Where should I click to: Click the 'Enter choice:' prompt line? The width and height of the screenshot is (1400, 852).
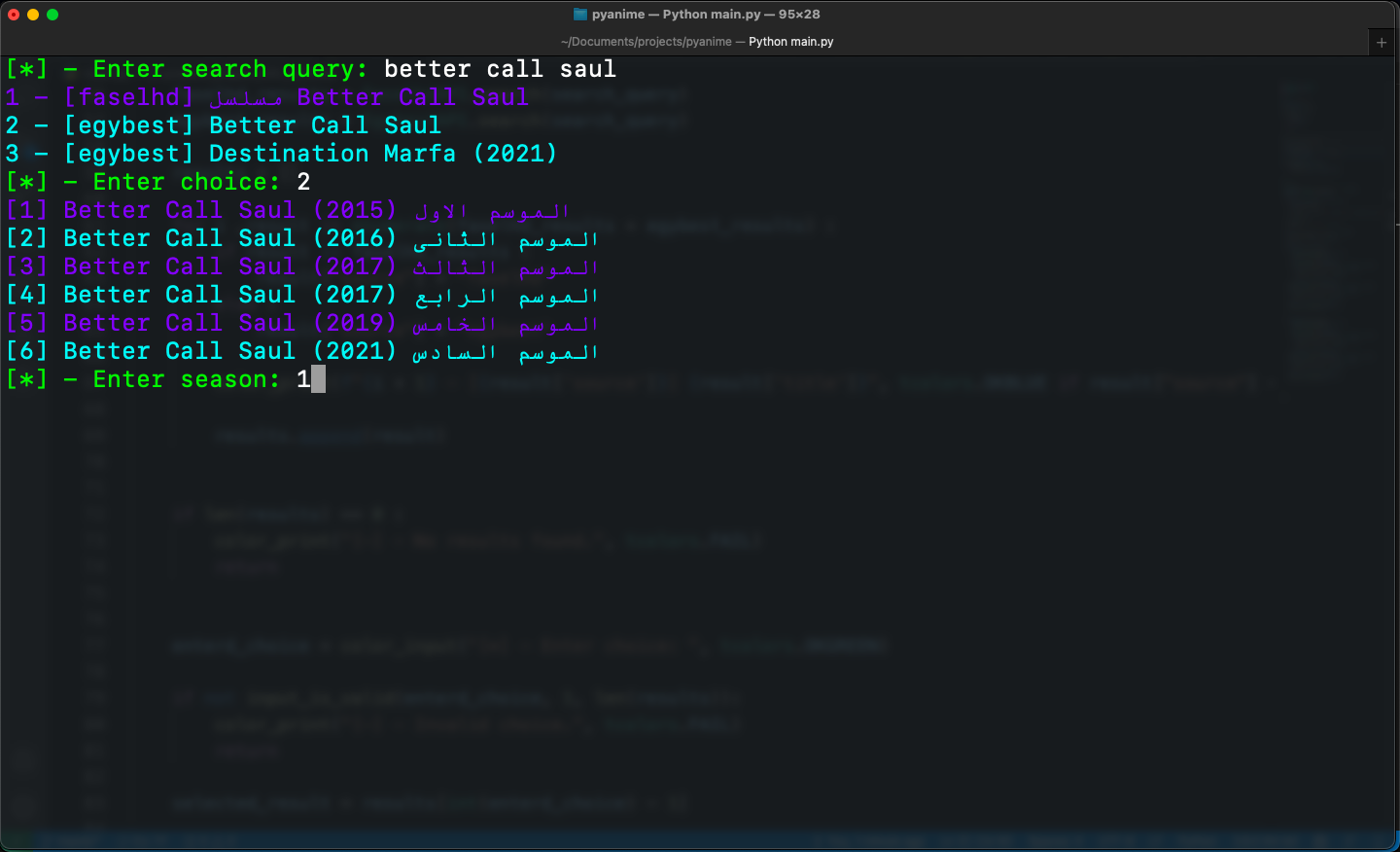(158, 183)
